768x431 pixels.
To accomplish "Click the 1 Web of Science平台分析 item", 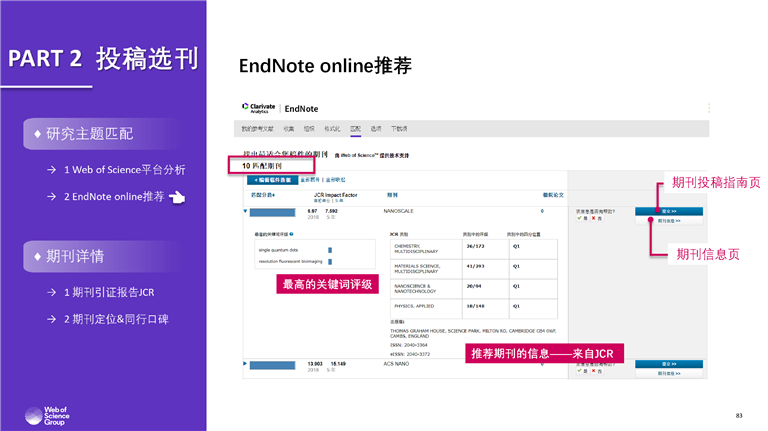I will click(x=124, y=169).
